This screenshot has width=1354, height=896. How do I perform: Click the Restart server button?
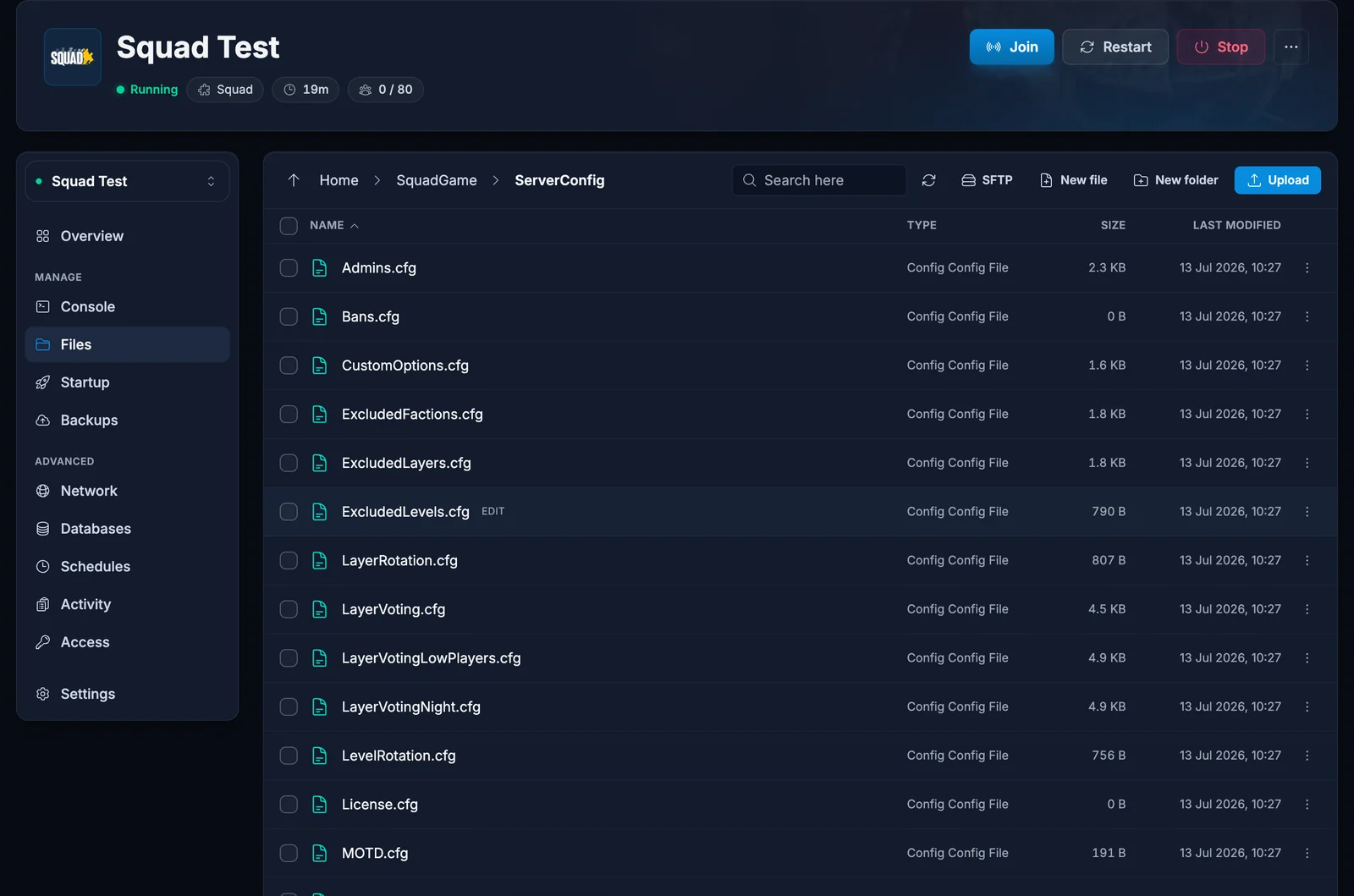point(1115,47)
